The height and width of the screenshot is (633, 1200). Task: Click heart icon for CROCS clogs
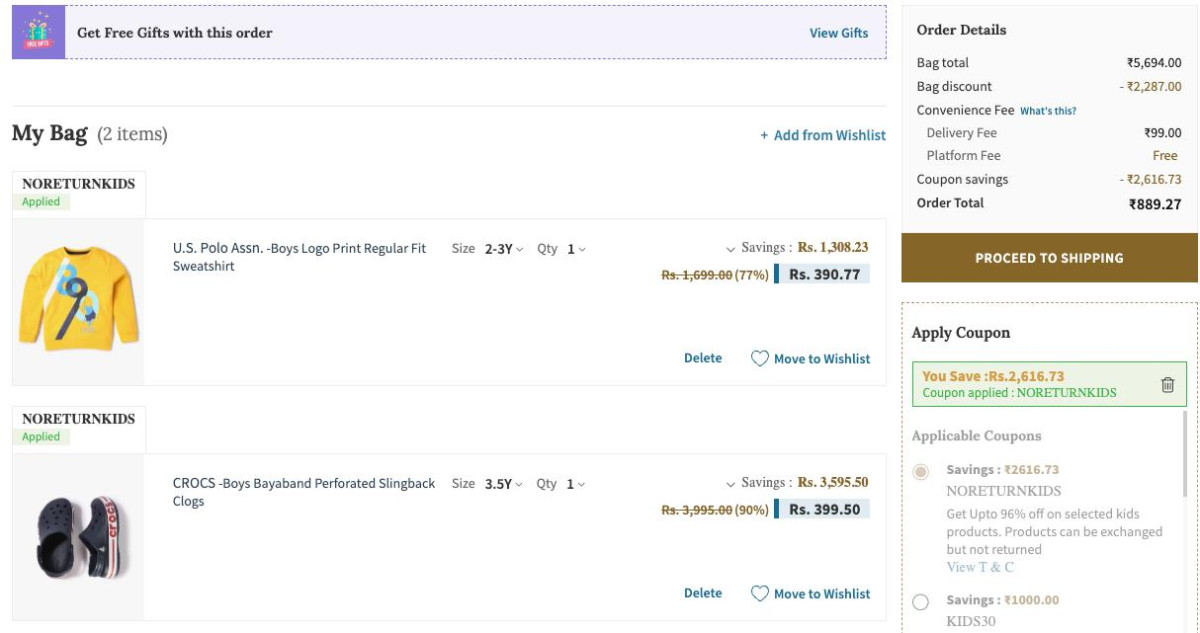[760, 594]
